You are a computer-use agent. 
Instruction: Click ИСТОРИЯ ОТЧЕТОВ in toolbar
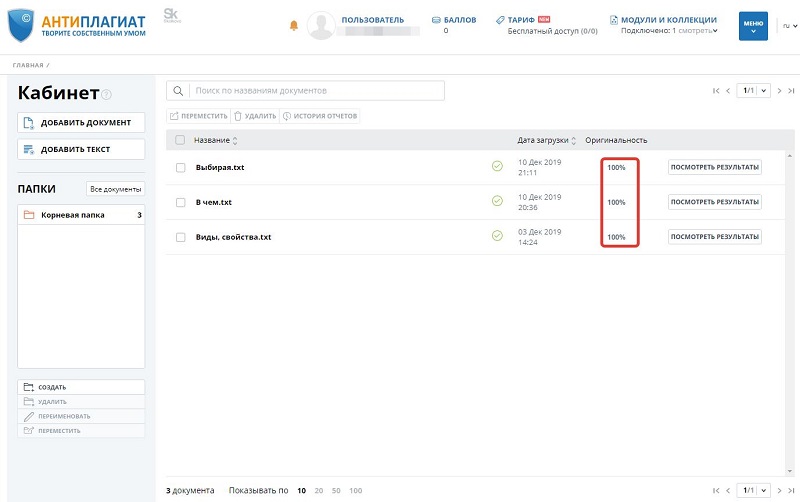(x=320, y=116)
